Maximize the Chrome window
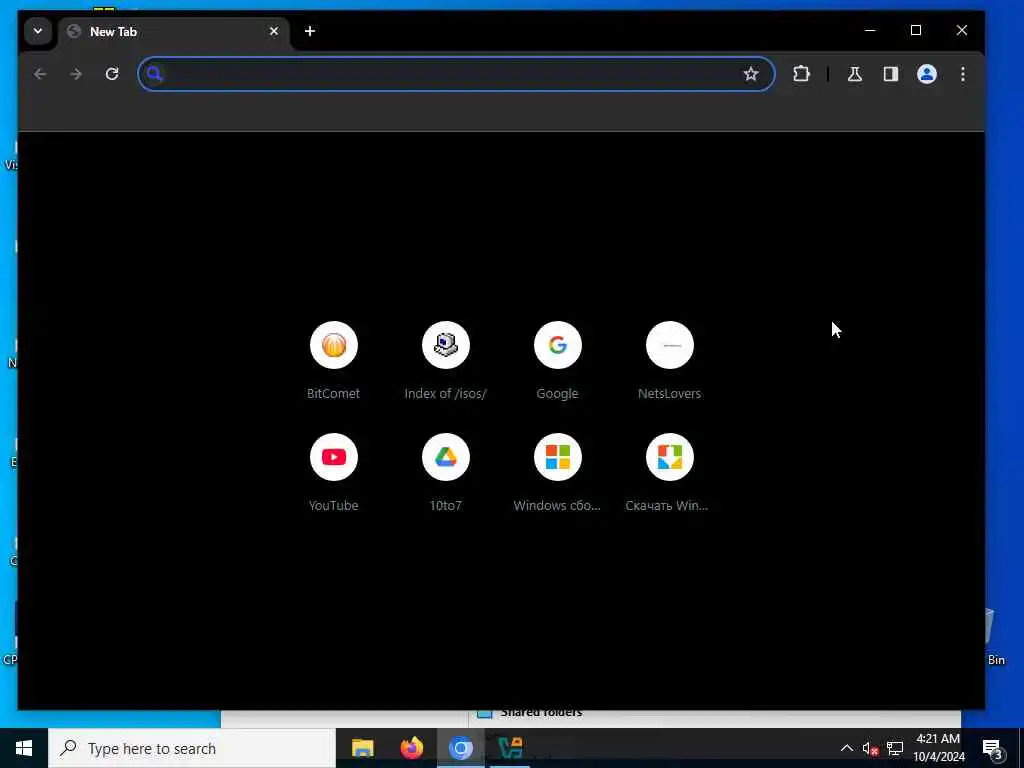1024x768 pixels. [916, 30]
